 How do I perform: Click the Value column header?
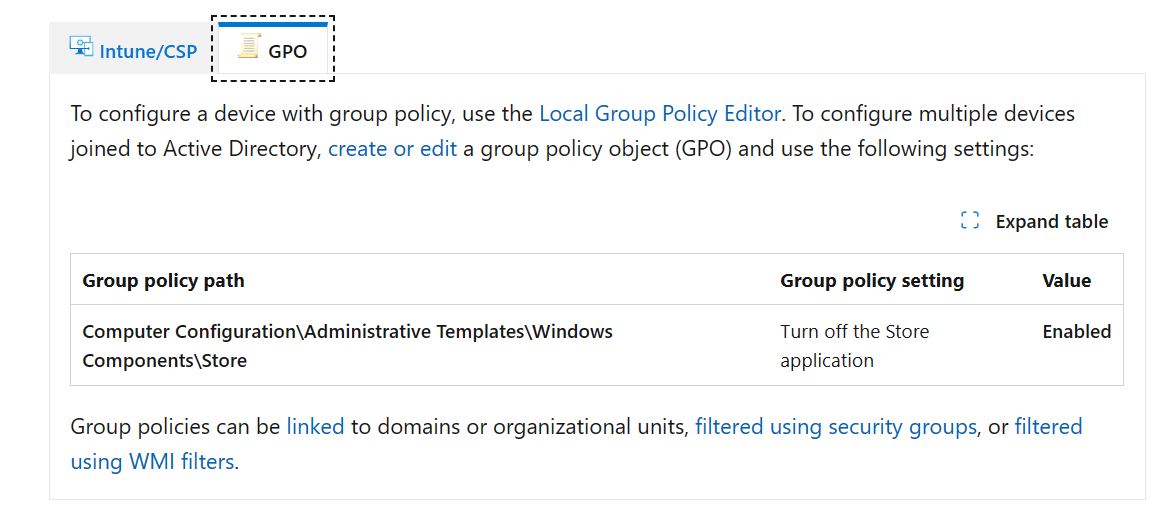click(1067, 281)
